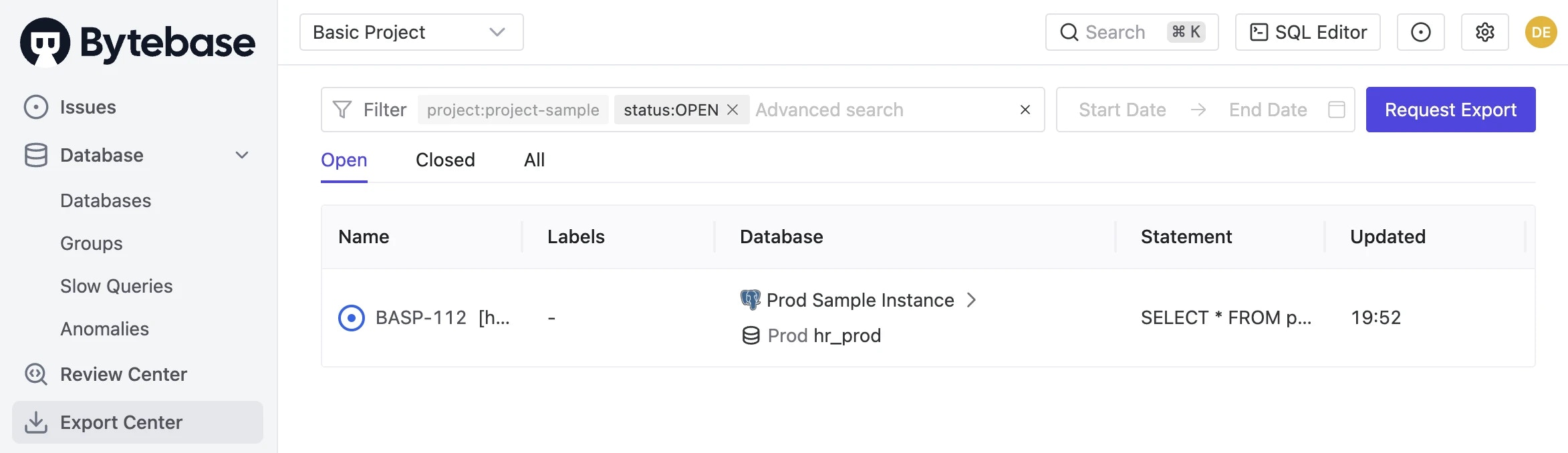Select the Database sidebar icon
This screenshot has width=1568, height=453.
point(35,155)
